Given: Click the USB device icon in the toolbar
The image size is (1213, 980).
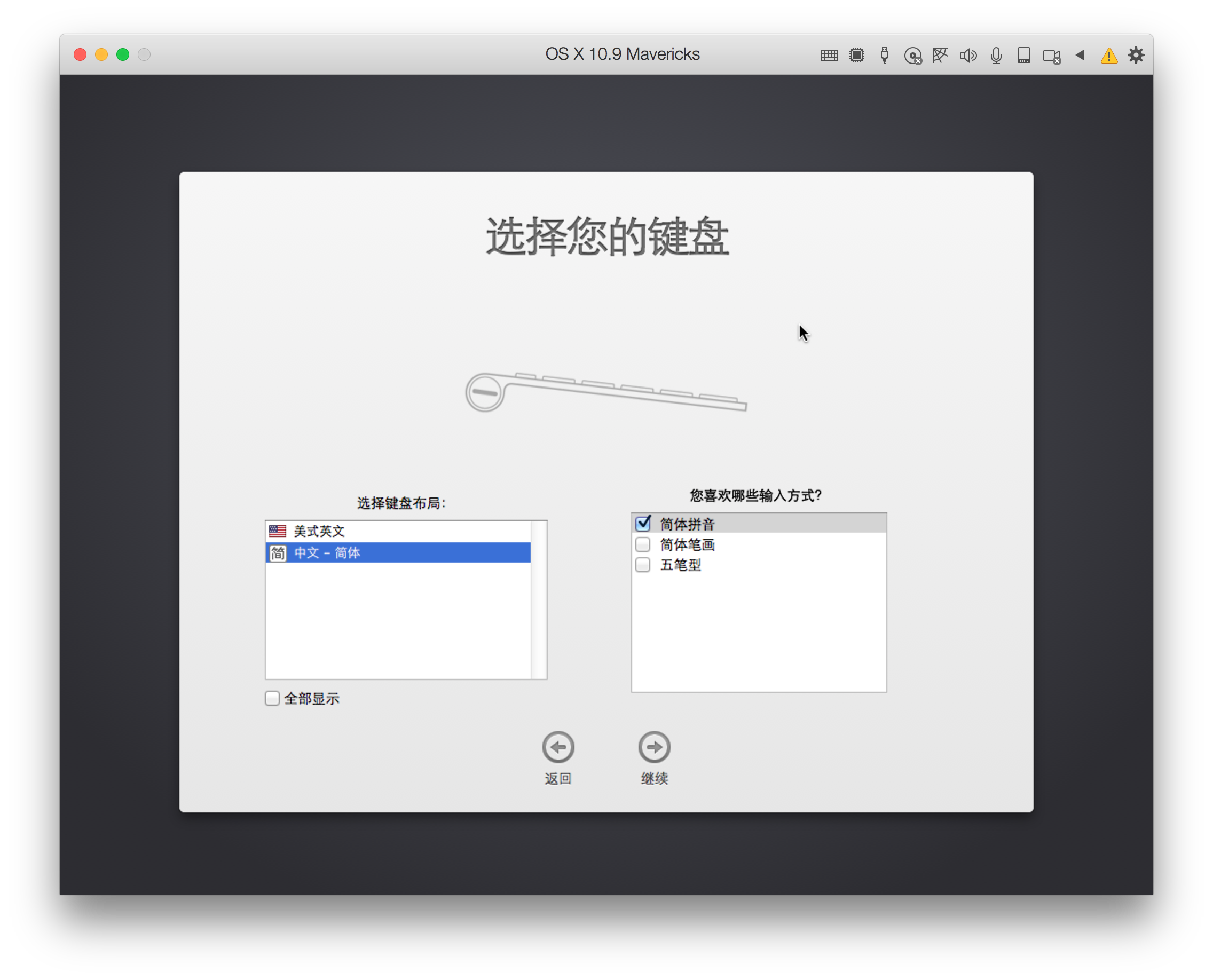Looking at the screenshot, I should (884, 55).
